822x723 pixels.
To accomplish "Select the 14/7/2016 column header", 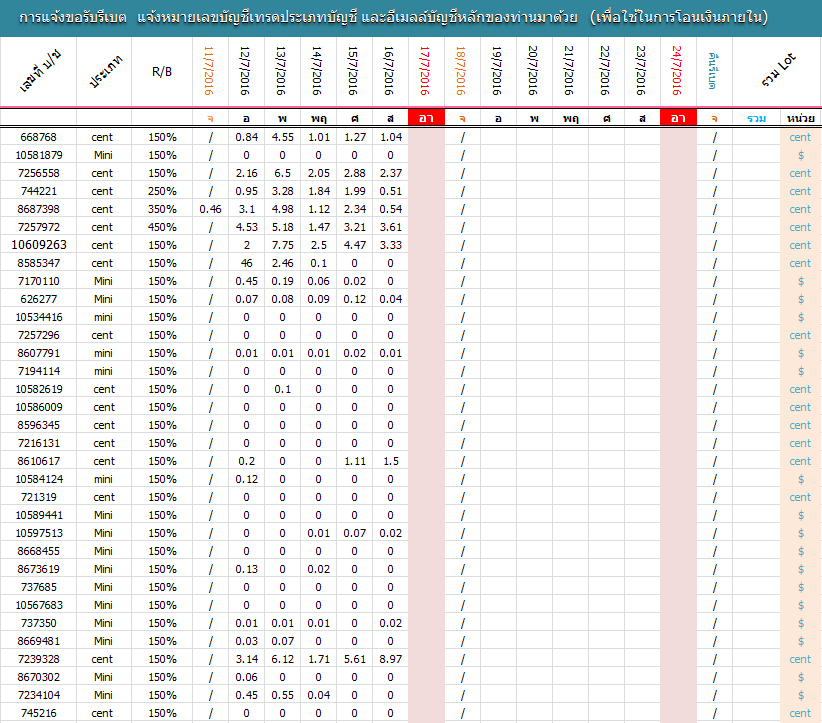I will tap(318, 72).
